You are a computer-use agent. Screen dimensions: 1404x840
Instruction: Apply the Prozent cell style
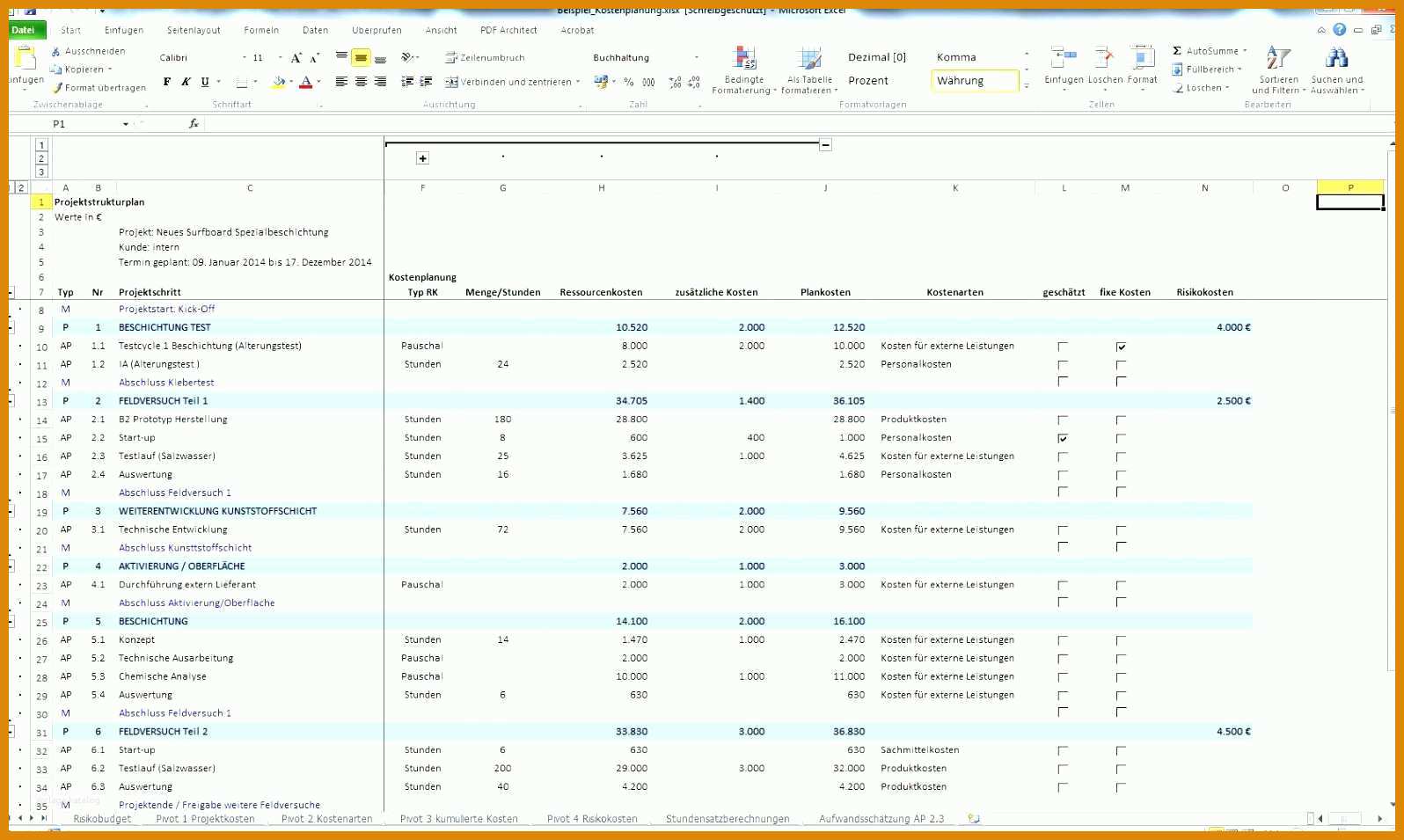(868, 81)
